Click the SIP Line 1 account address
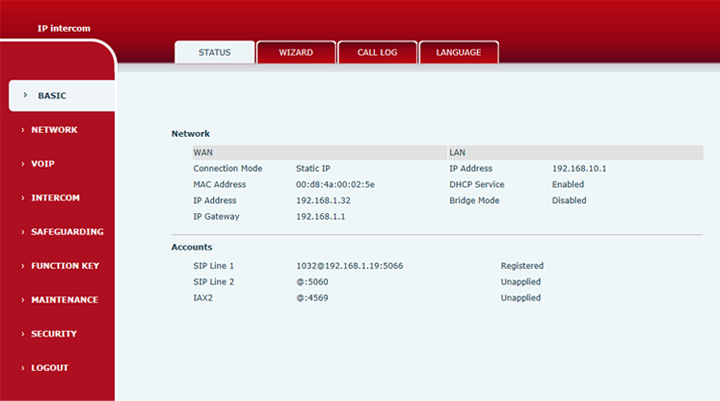The width and height of the screenshot is (720, 401). pyautogui.click(x=349, y=266)
